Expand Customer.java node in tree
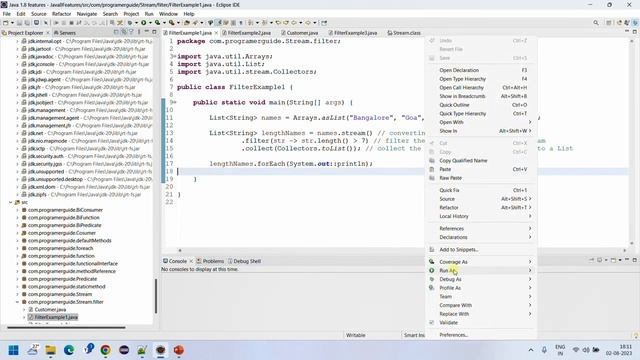The height and width of the screenshot is (360, 640). (24, 309)
